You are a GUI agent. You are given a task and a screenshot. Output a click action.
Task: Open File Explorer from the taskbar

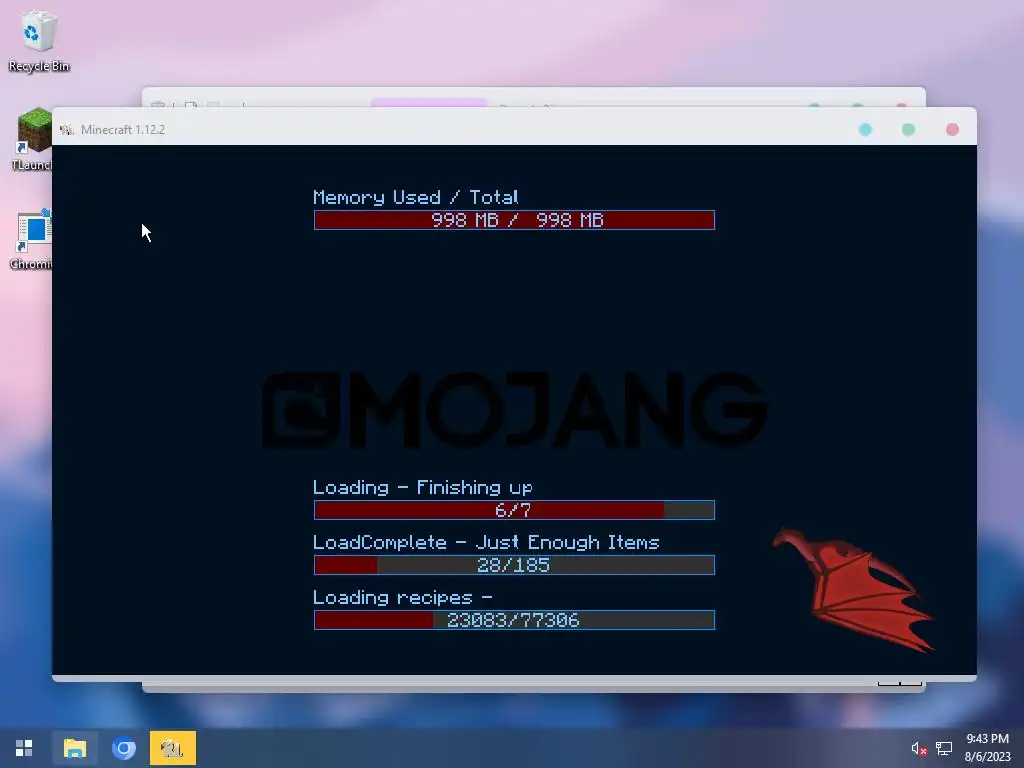74,748
